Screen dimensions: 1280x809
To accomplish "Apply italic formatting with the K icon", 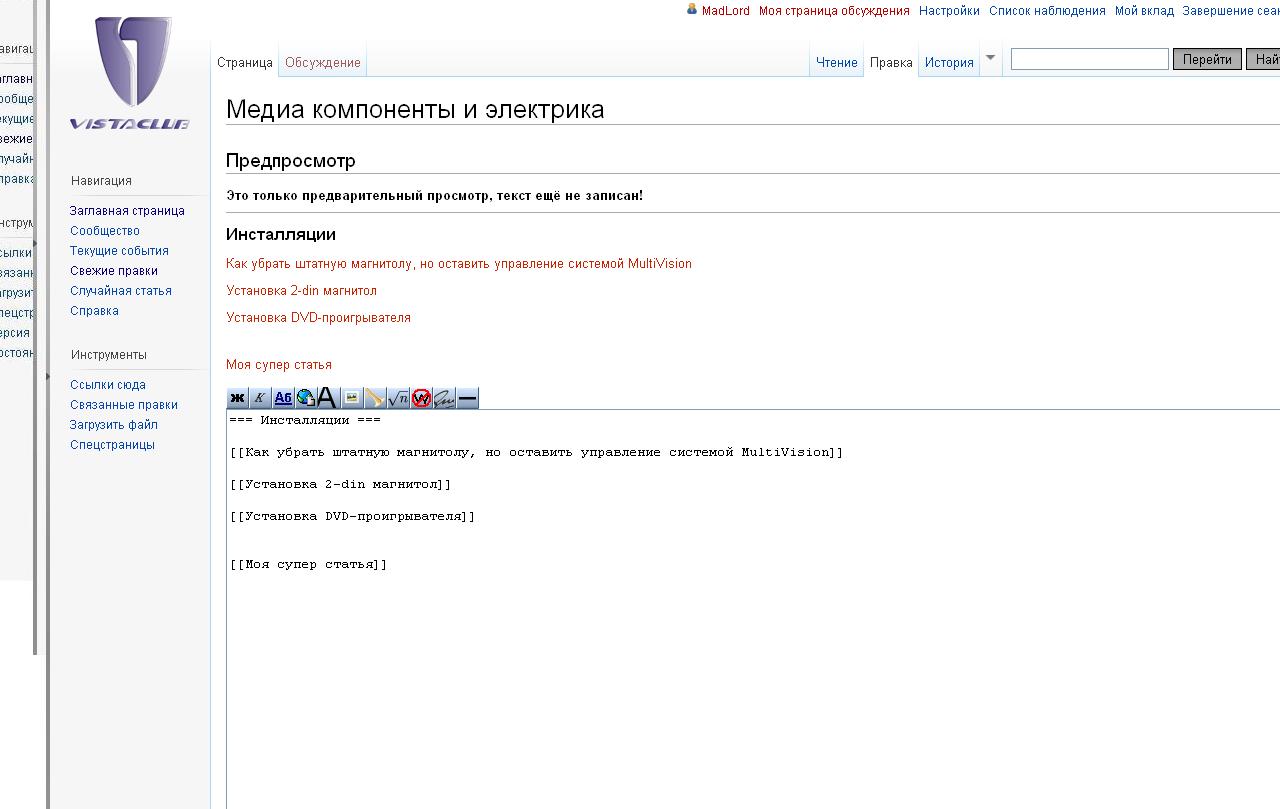I will coord(260,398).
